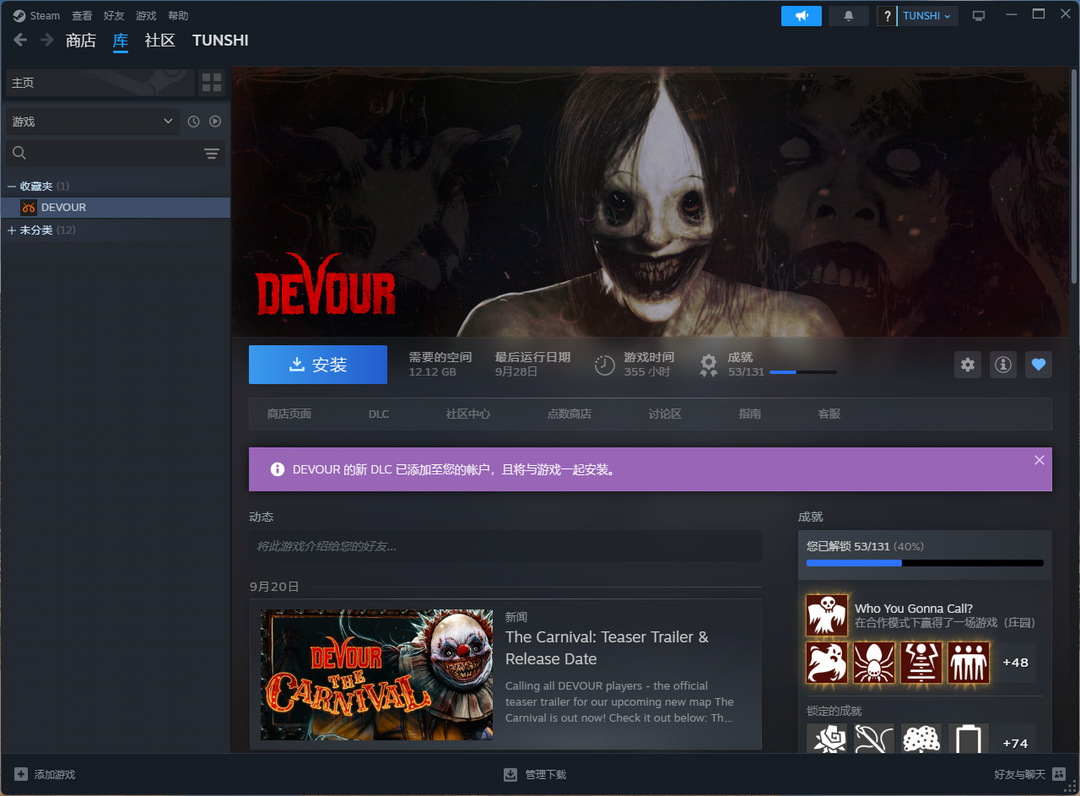Open the 游戏 library filter dropdown
1080x796 pixels.
pos(93,121)
